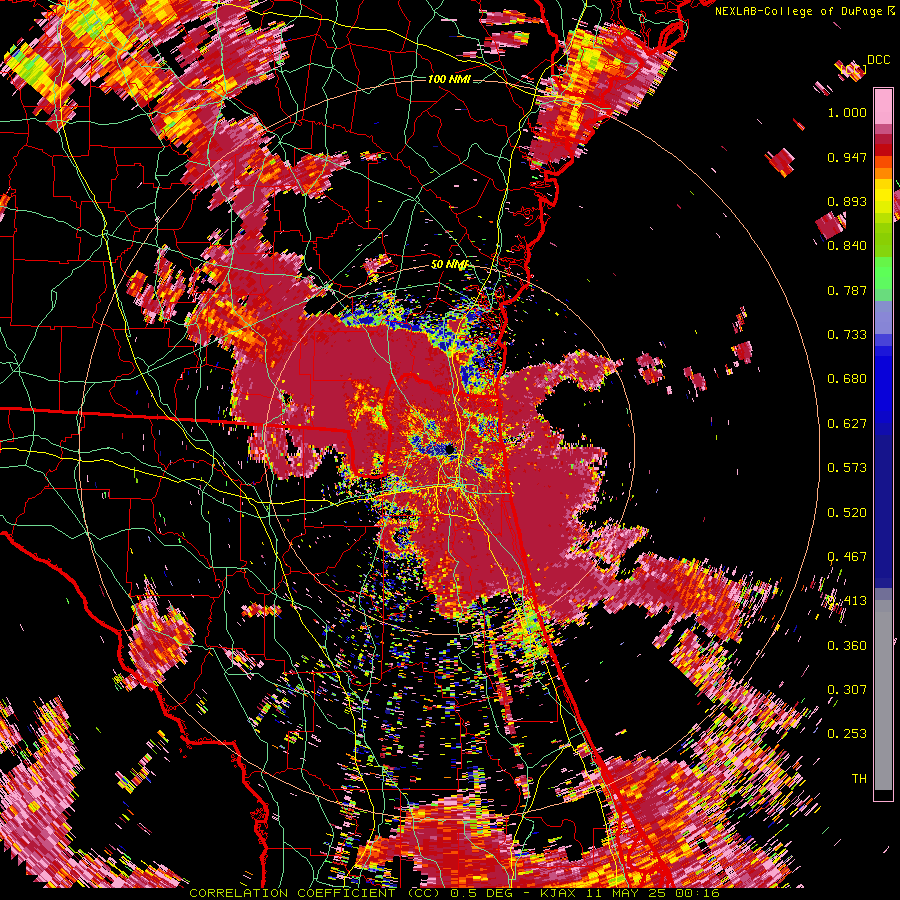Click the 0.947 scale value
This screenshot has width=900, height=900.
(847, 157)
